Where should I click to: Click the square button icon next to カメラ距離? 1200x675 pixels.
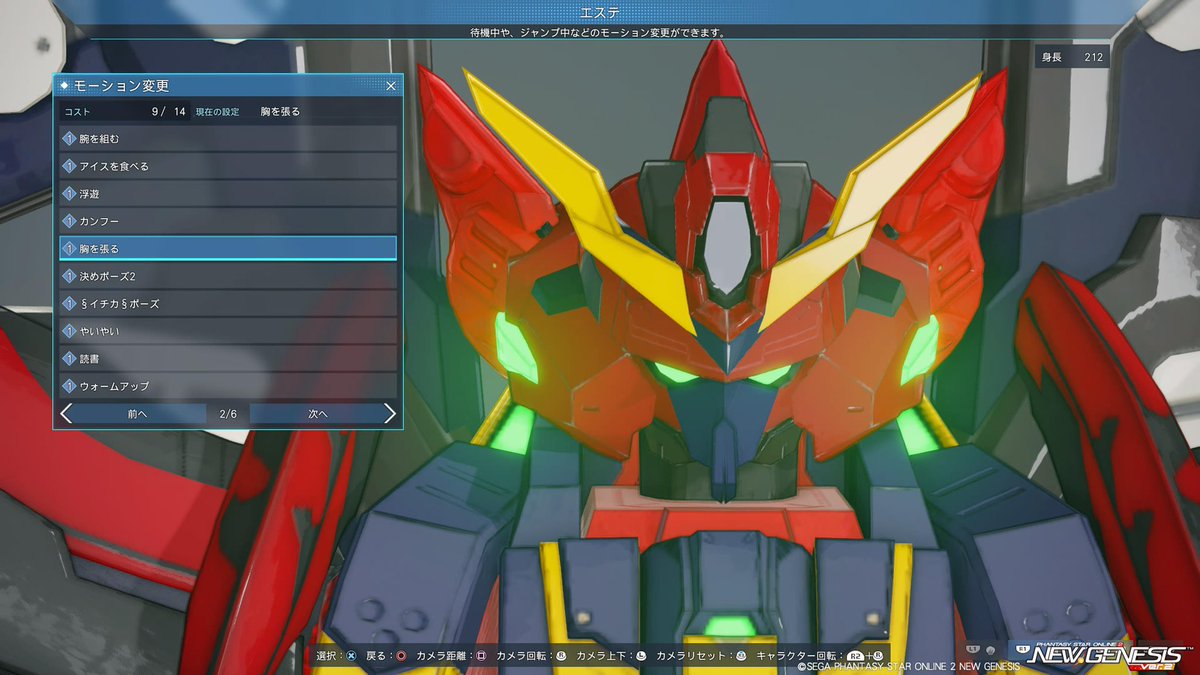(x=480, y=656)
